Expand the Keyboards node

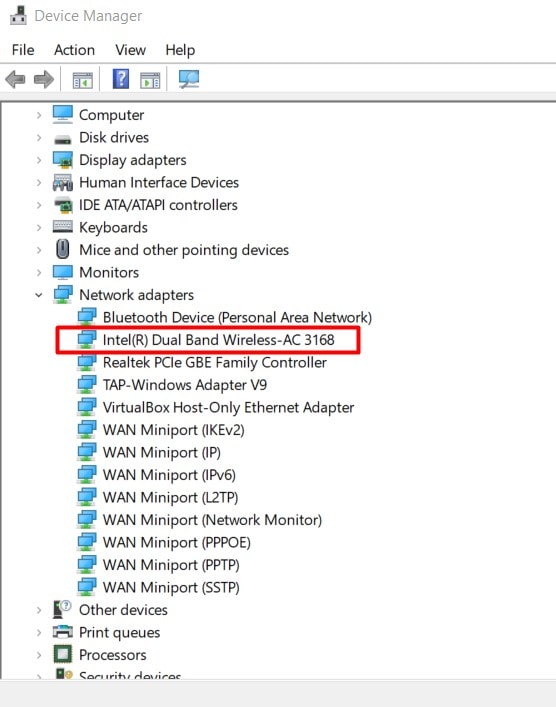click(39, 227)
